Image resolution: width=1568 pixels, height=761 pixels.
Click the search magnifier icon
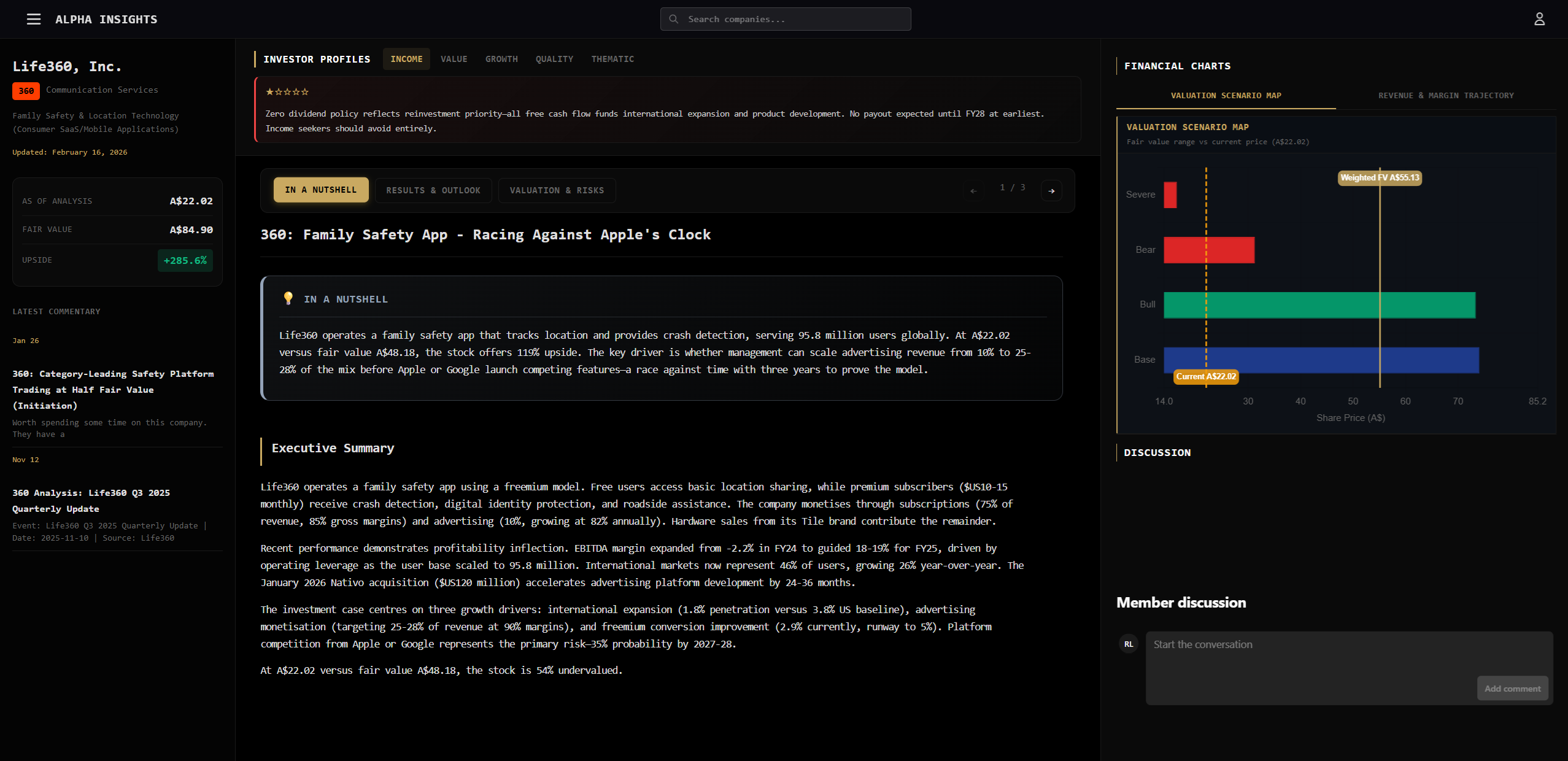(673, 19)
